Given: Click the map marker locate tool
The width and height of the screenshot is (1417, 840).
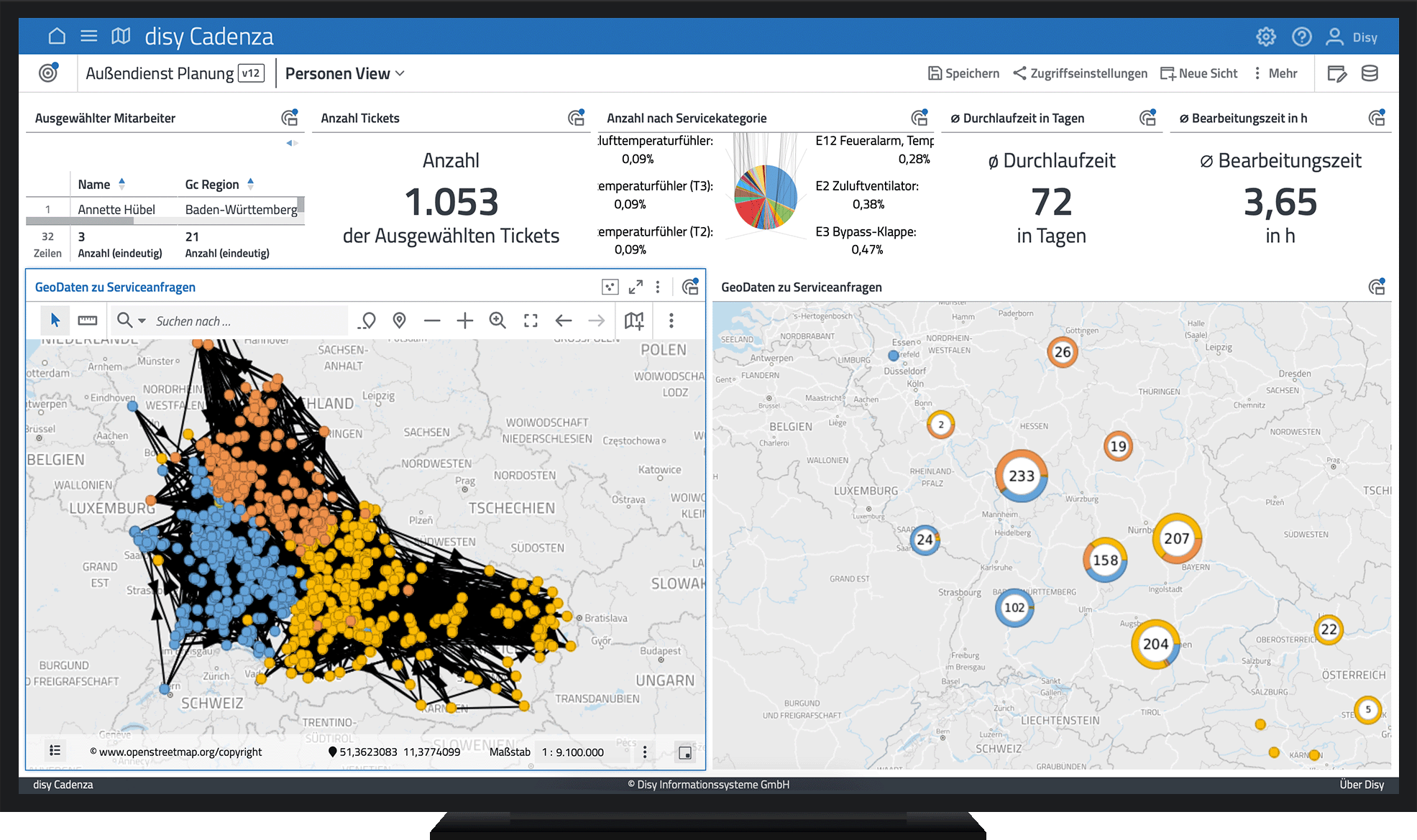Looking at the screenshot, I should click(x=400, y=320).
